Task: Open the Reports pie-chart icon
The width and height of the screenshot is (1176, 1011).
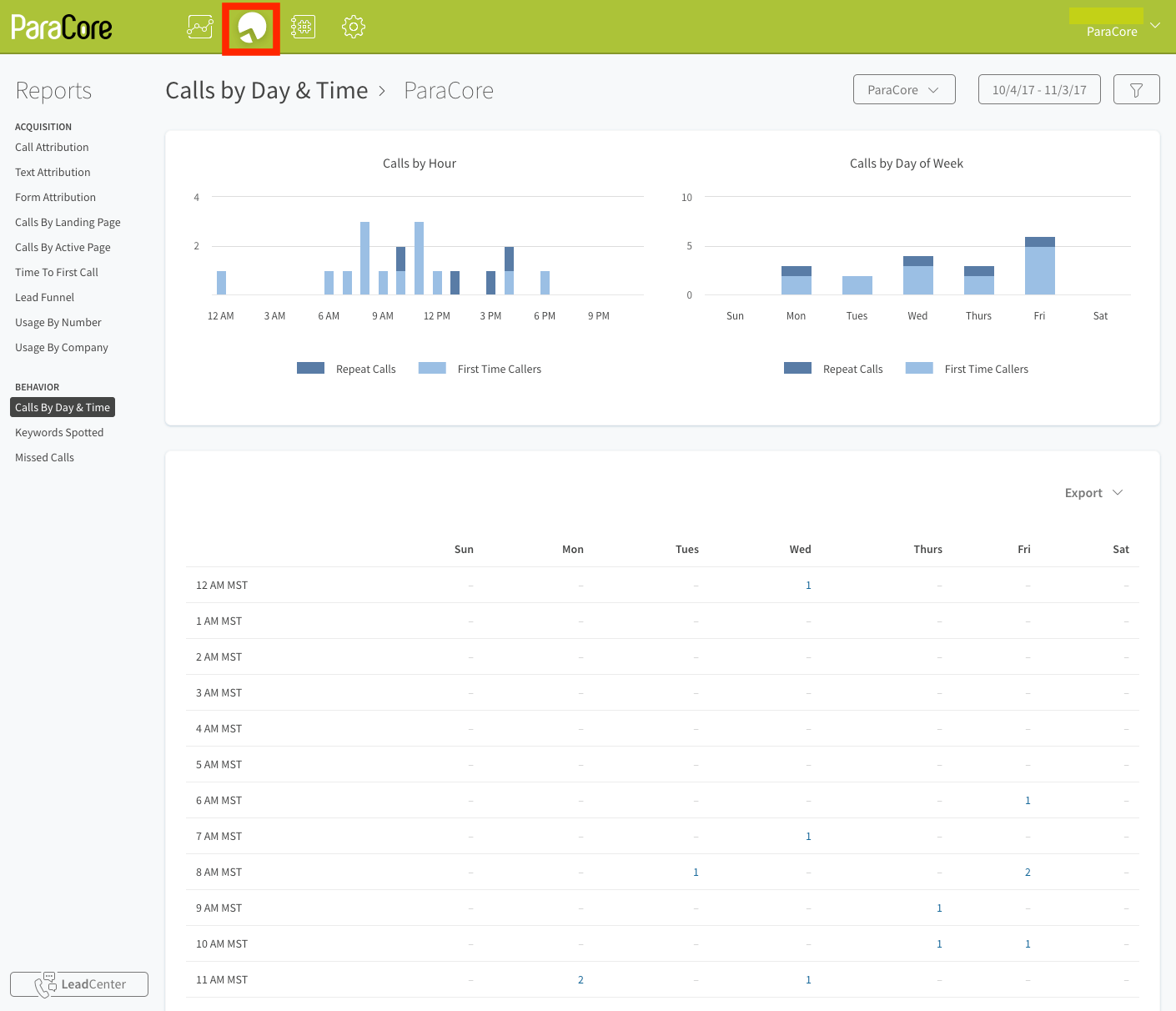Action: pyautogui.click(x=251, y=28)
